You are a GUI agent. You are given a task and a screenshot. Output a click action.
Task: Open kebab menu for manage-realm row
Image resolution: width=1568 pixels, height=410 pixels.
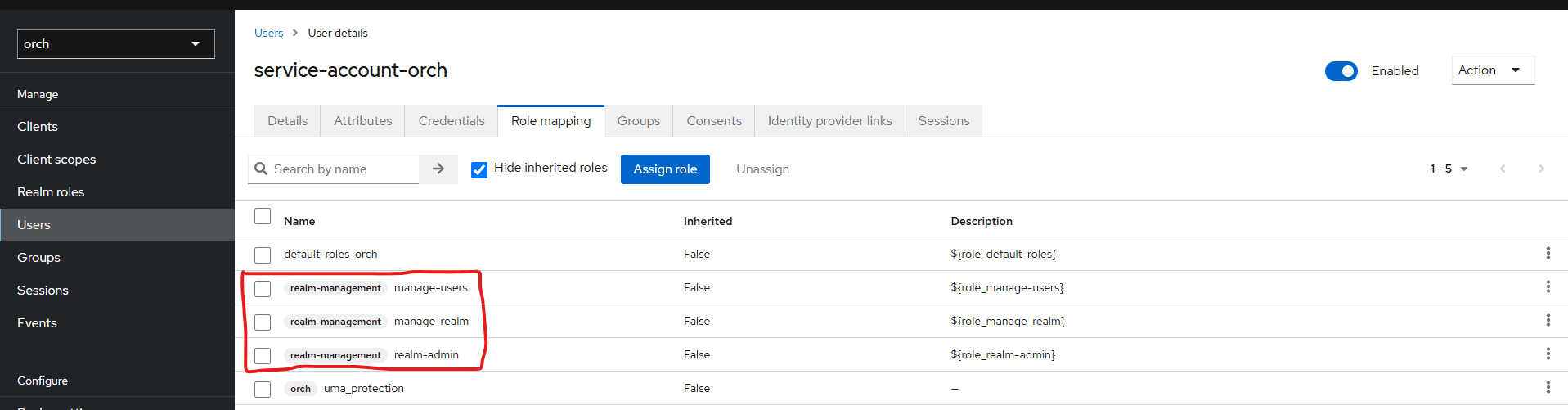1548,321
